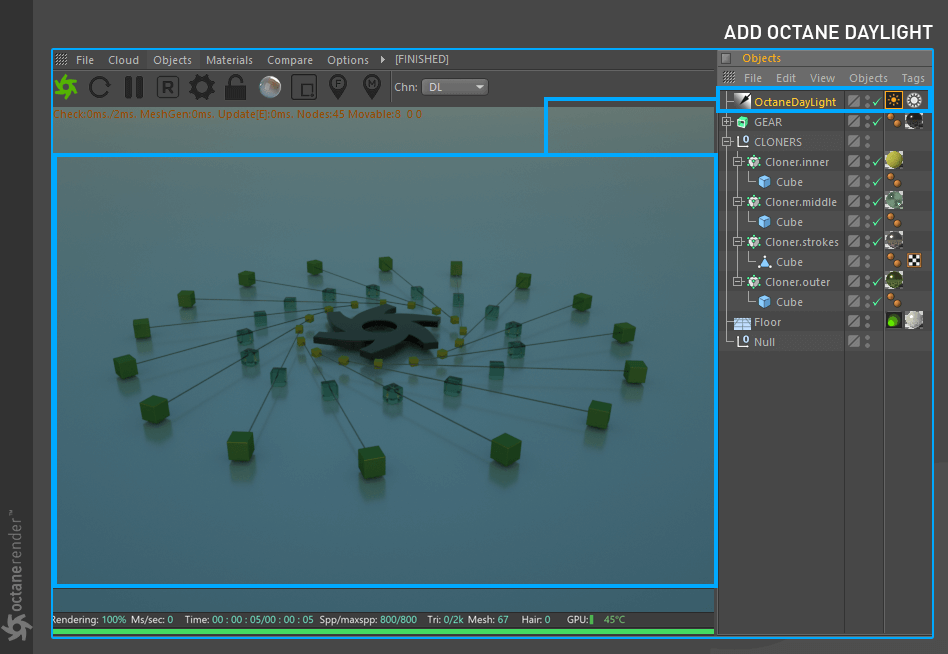Open the Chn channel DL dropdown
Screen dimensions: 948x654
(x=455, y=87)
